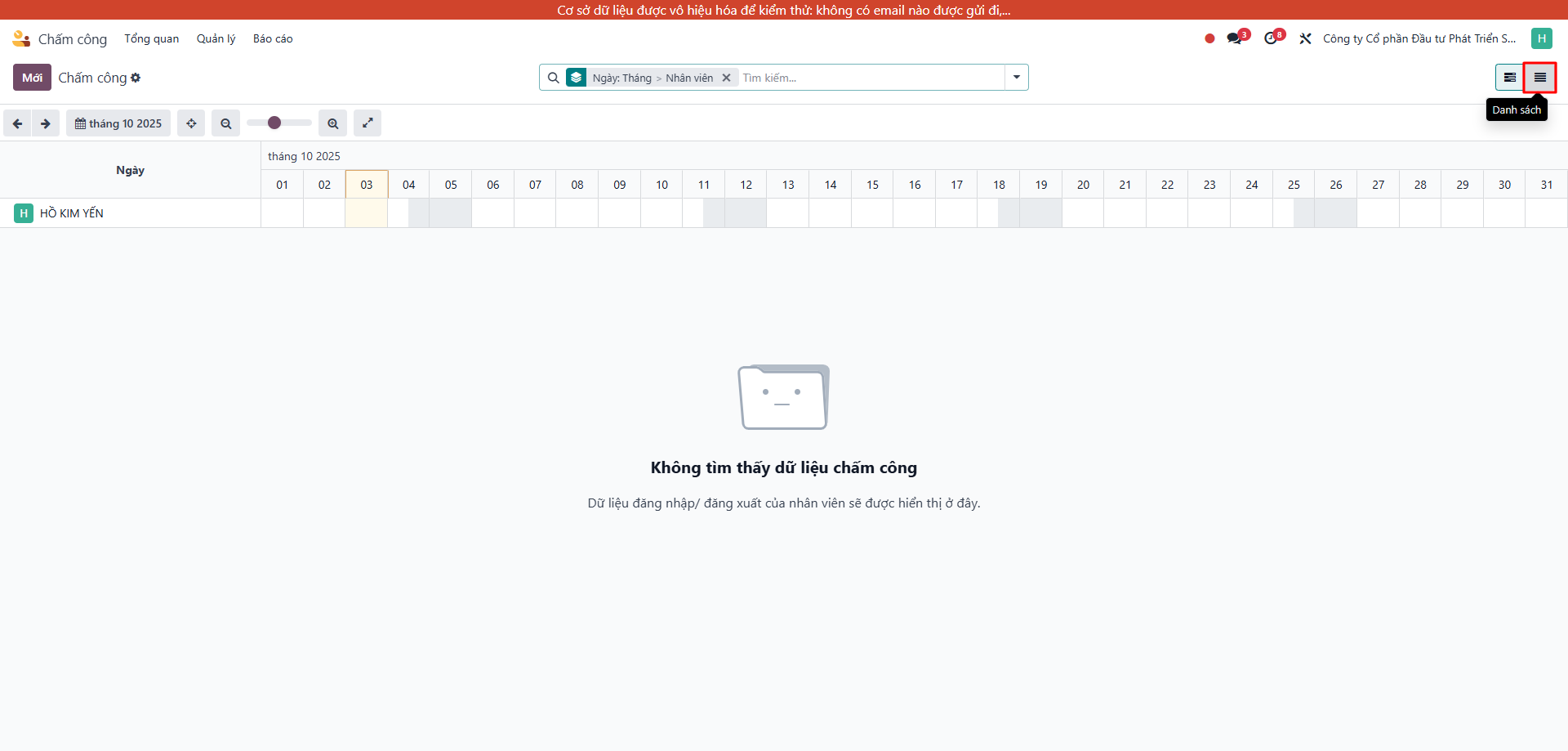Remove the Ngày: Tháng > Nhân viên filter
The image size is (1568, 751).
pyautogui.click(x=726, y=78)
